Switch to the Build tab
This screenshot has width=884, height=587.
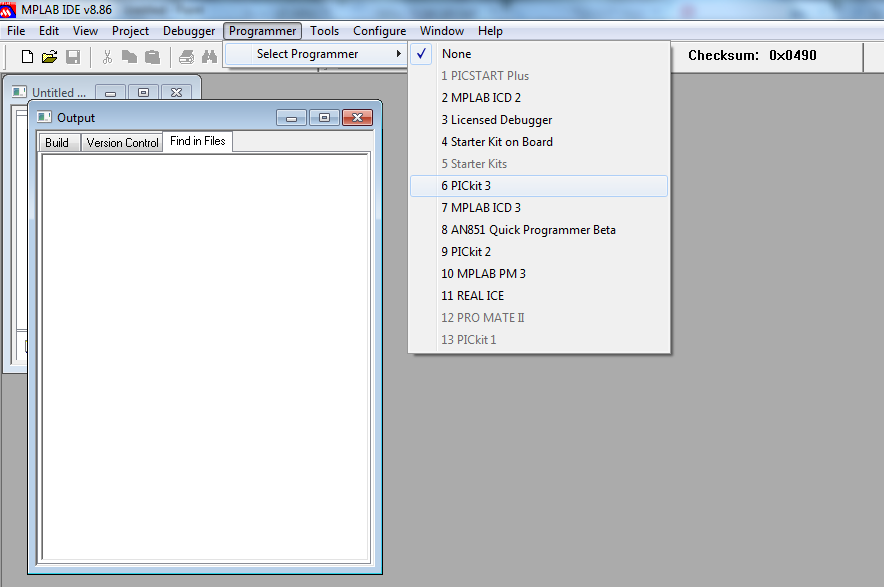57,143
